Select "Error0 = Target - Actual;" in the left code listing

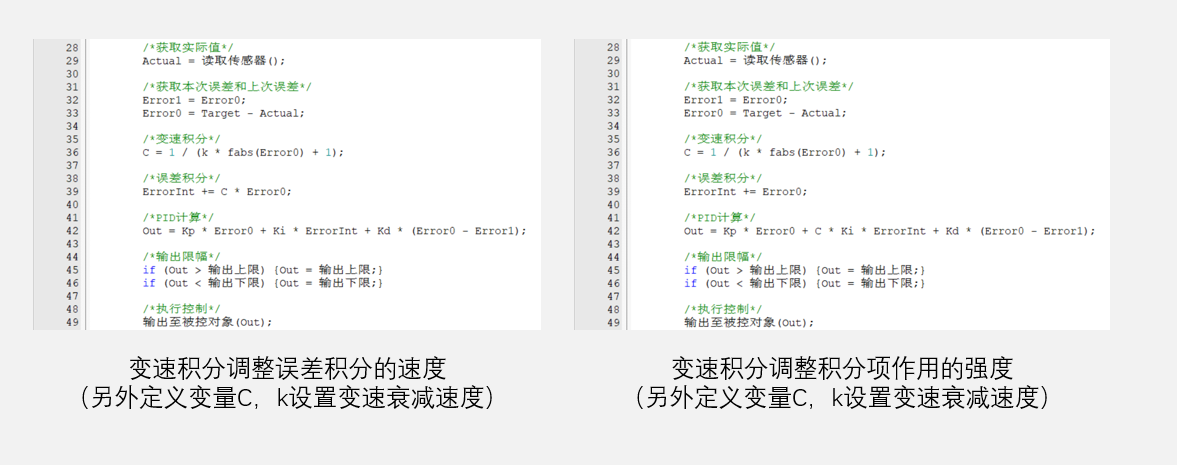point(223,113)
